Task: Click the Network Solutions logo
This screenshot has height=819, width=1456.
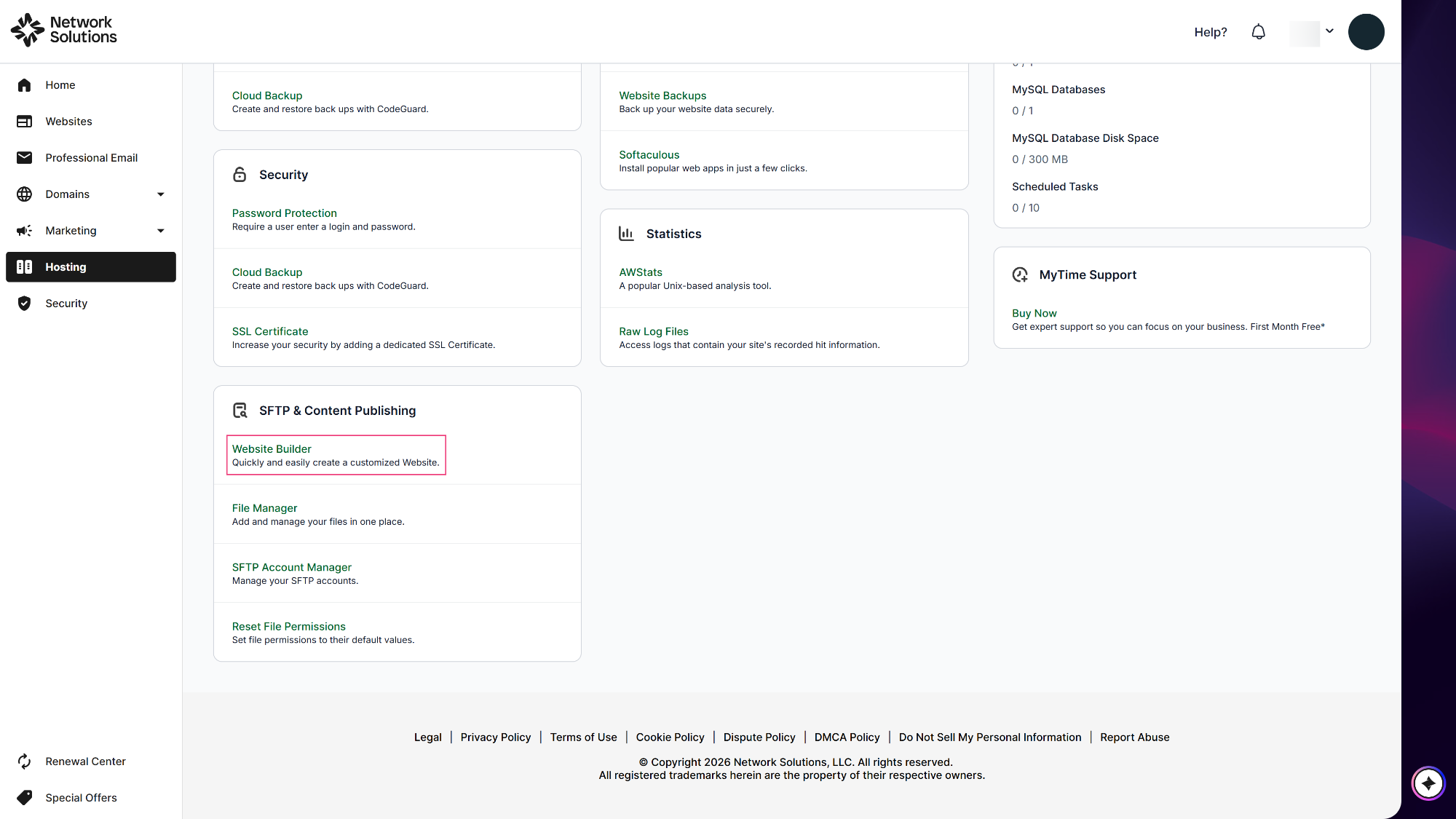Action: pos(64,30)
